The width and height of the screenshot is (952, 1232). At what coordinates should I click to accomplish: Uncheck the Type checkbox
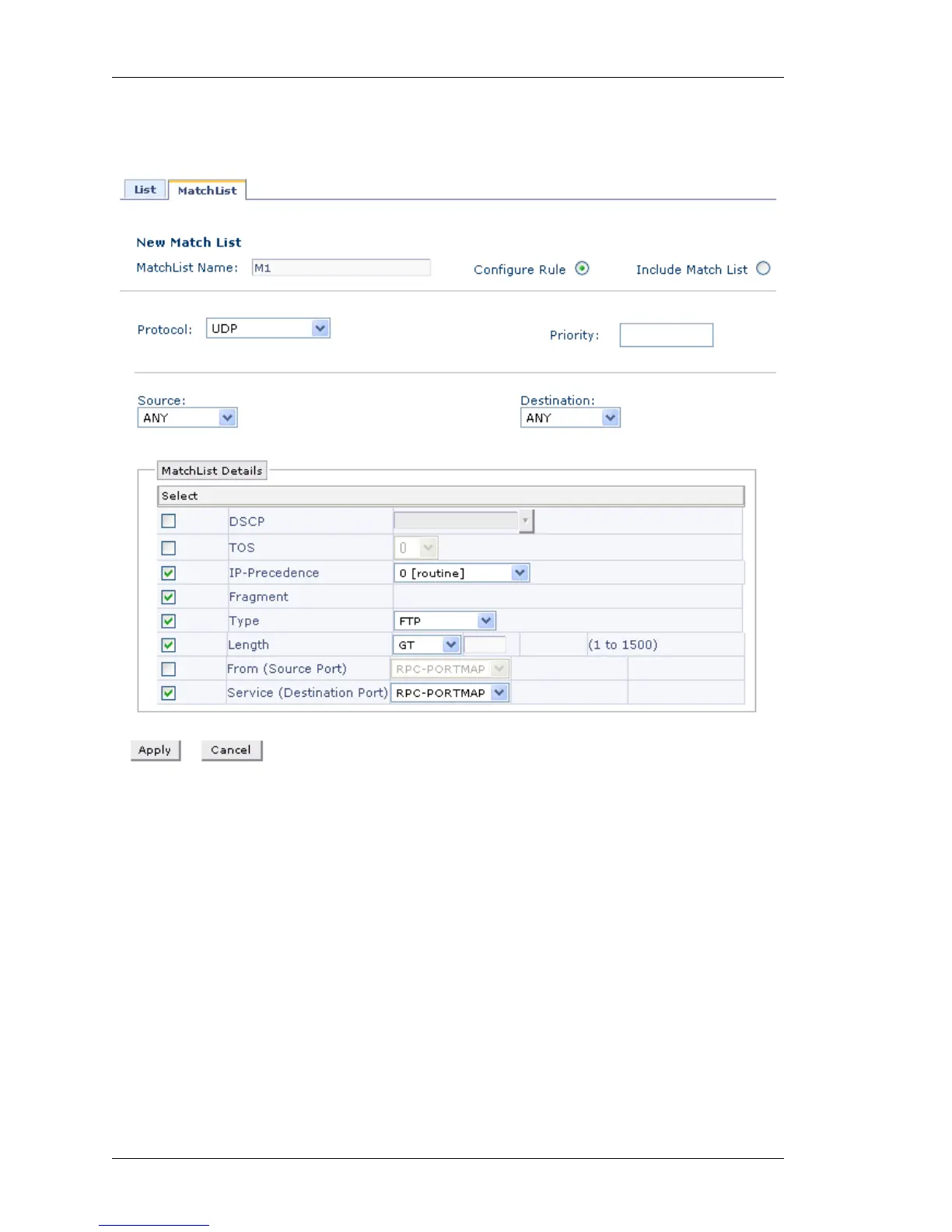(168, 621)
